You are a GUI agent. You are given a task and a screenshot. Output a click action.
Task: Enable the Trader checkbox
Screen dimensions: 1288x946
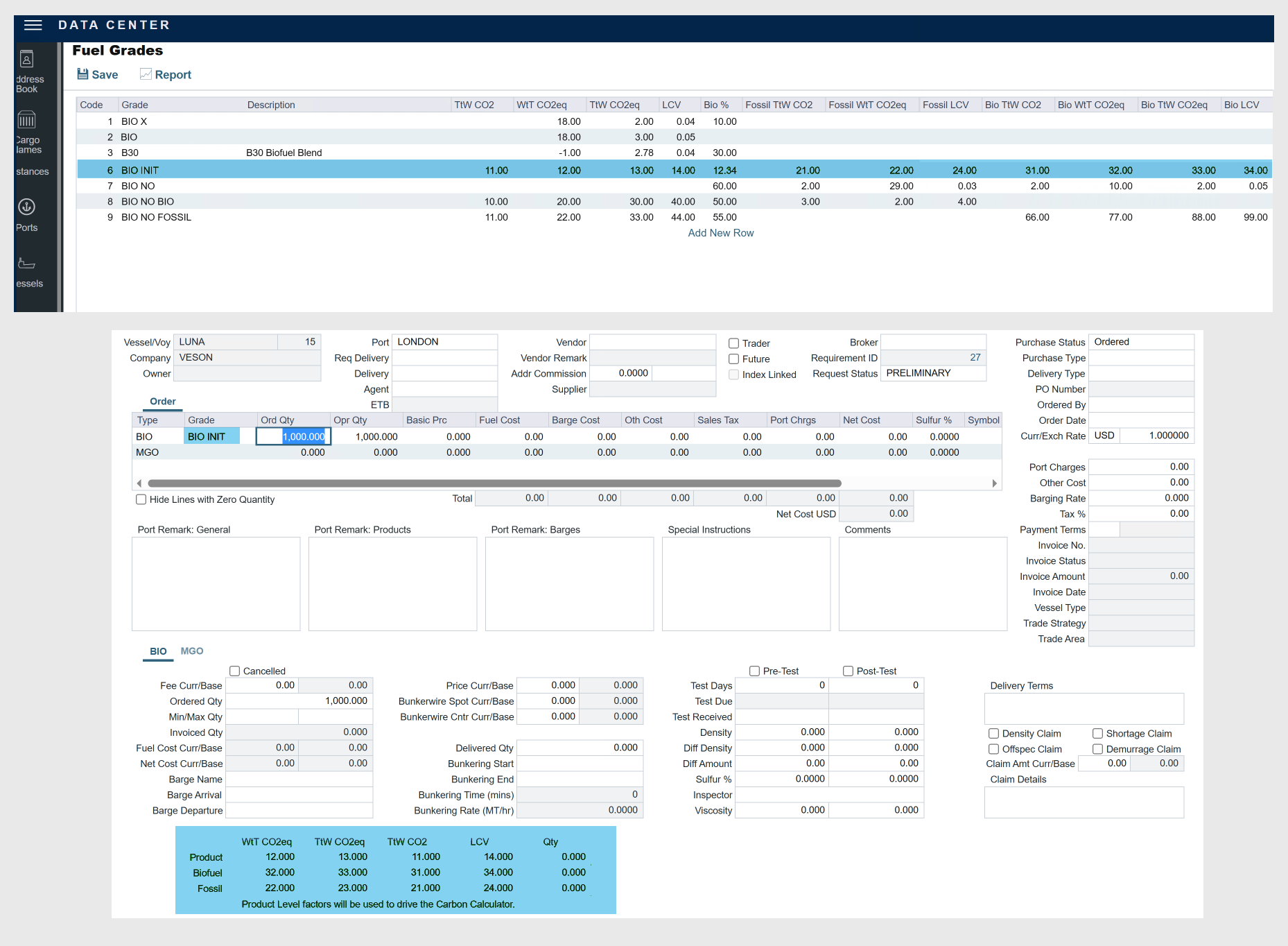(733, 343)
